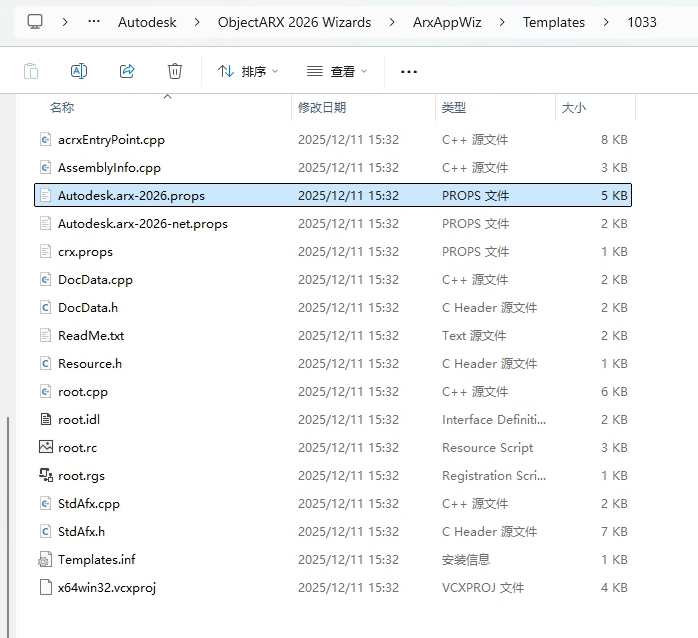This screenshot has width=698, height=638.
Task: Go to ObjectARX 2026 Wizards folder
Action: tap(294, 21)
